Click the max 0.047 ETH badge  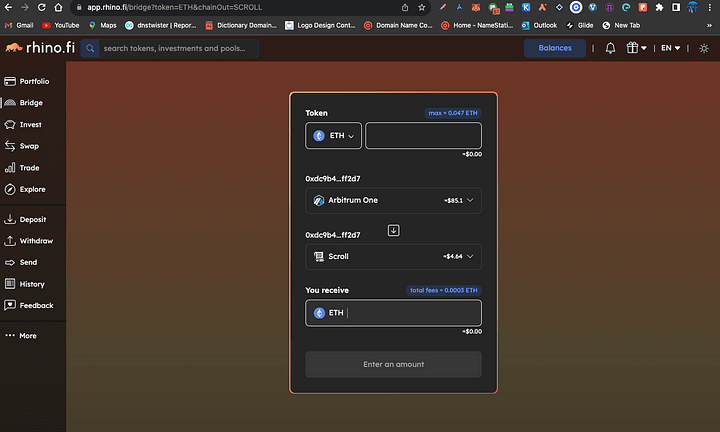(452, 113)
